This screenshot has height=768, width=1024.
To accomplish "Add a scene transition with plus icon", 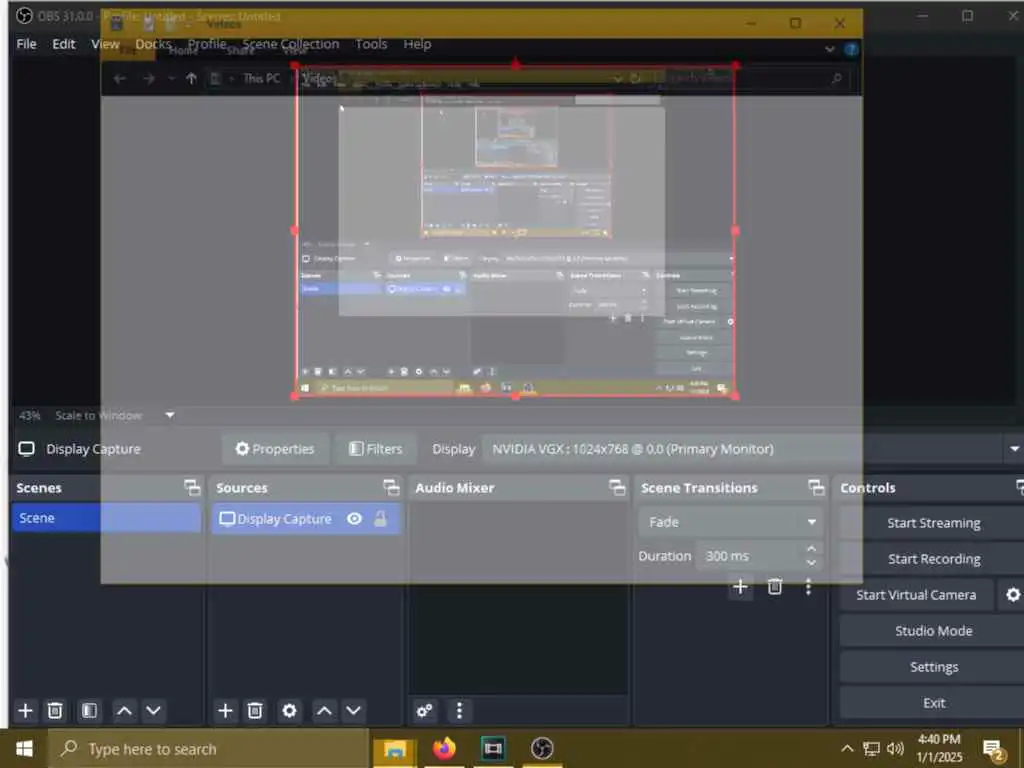I will click(x=740, y=586).
